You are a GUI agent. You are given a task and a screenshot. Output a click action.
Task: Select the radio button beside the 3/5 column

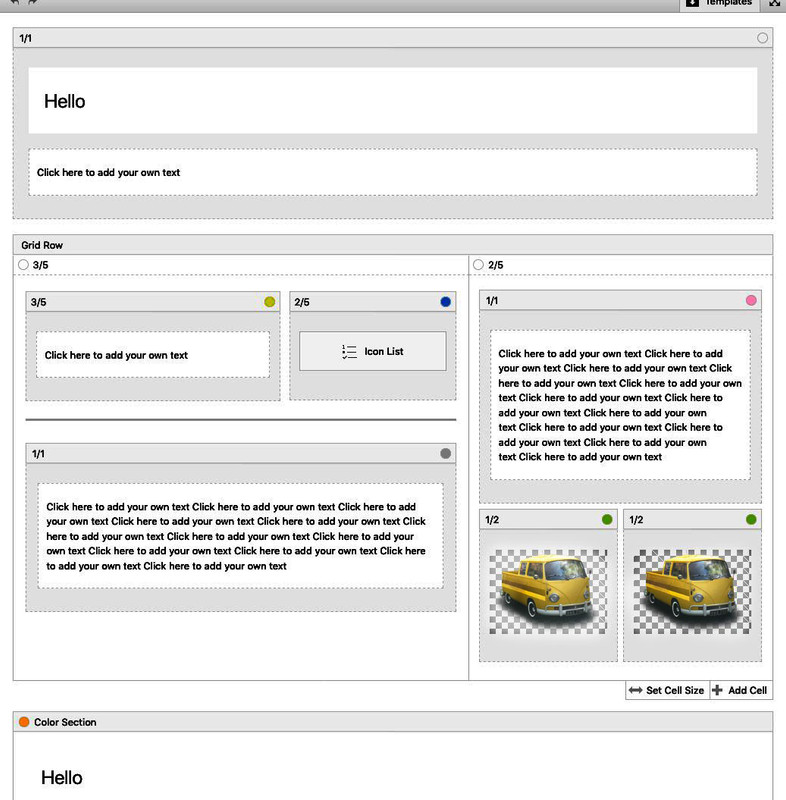(23, 264)
